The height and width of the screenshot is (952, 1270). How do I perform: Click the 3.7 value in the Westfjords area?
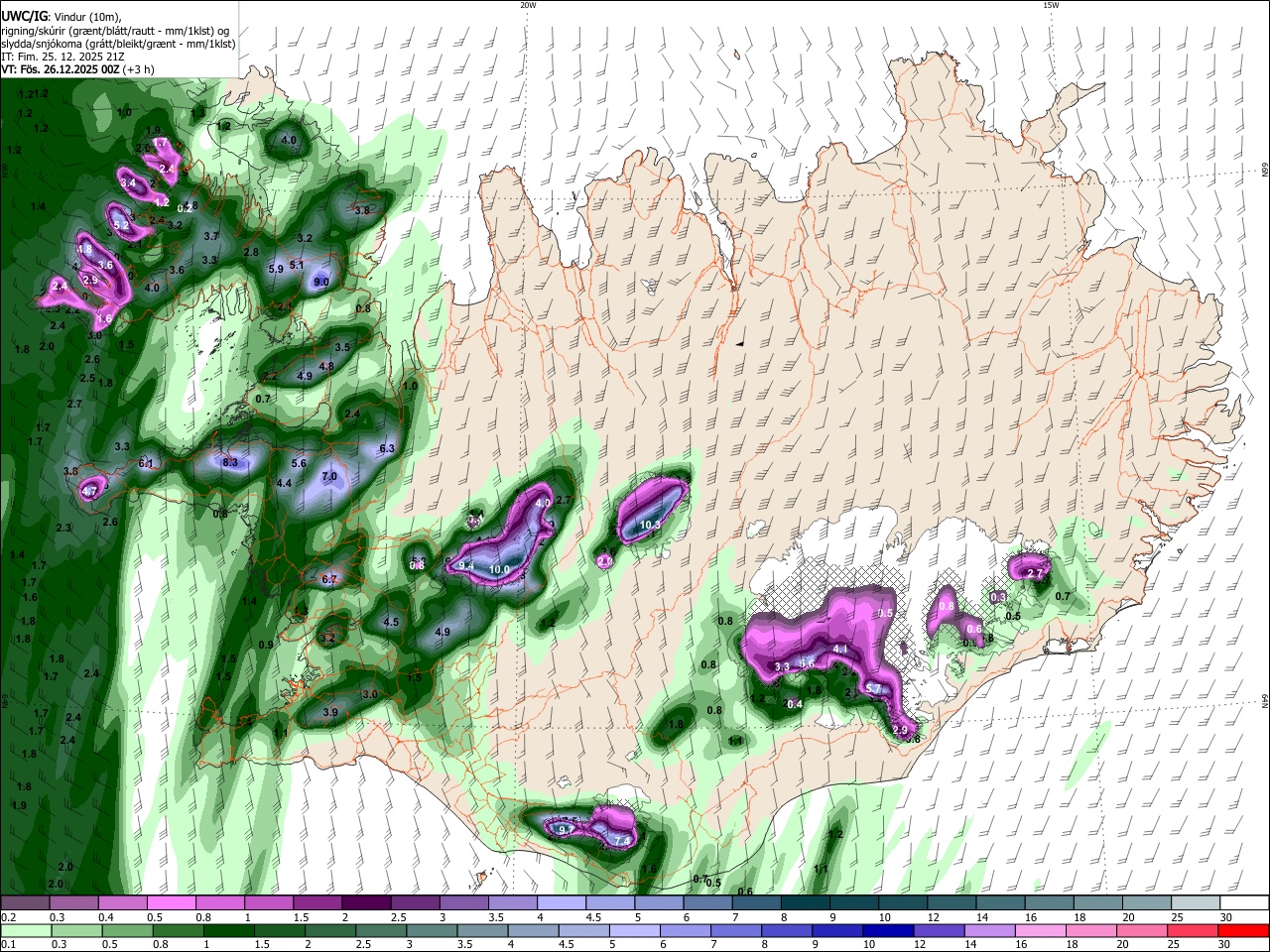[210, 237]
